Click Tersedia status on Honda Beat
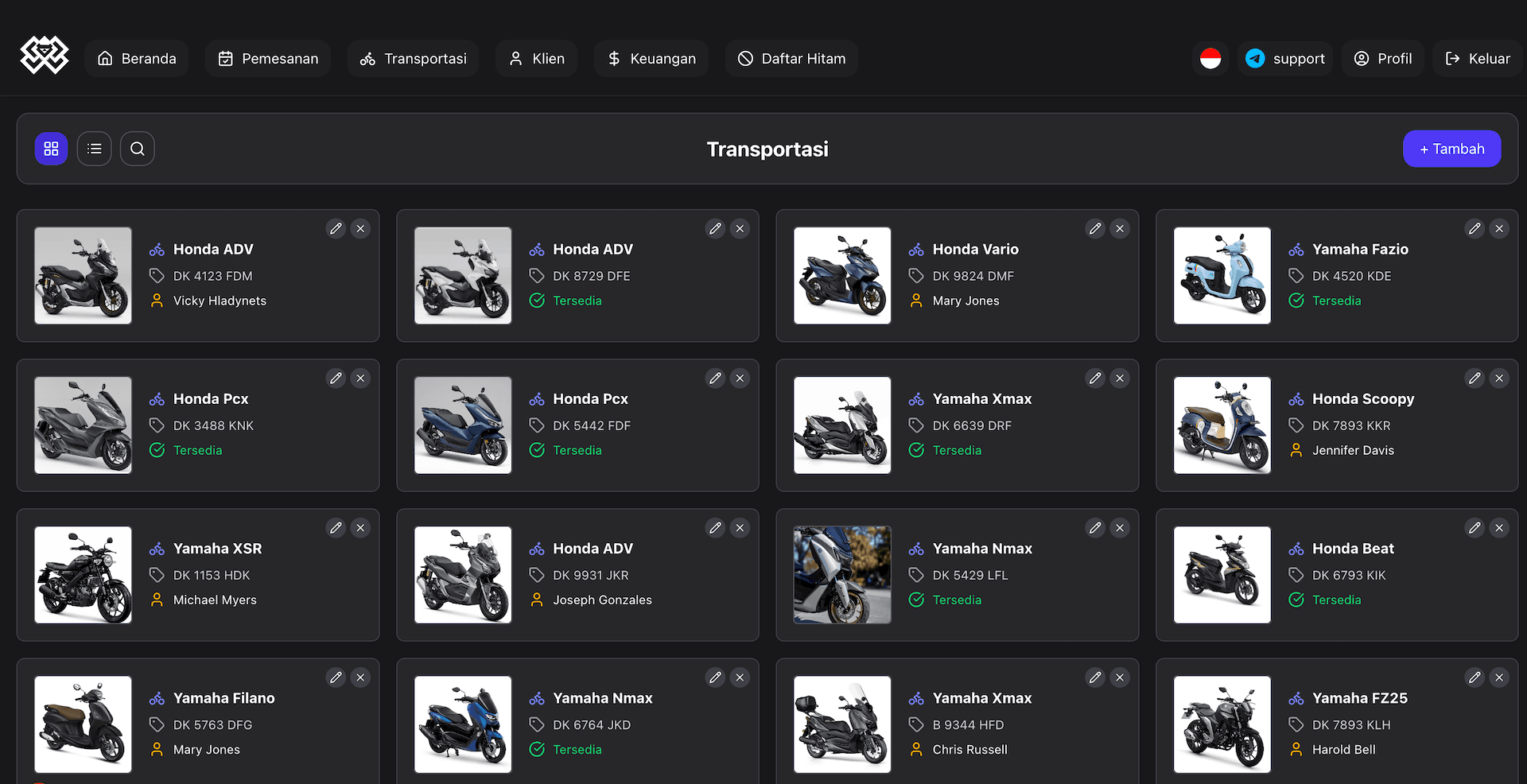 (1337, 600)
